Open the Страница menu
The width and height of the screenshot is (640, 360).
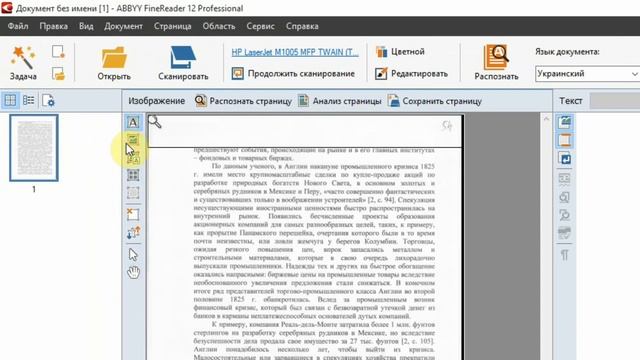173,26
